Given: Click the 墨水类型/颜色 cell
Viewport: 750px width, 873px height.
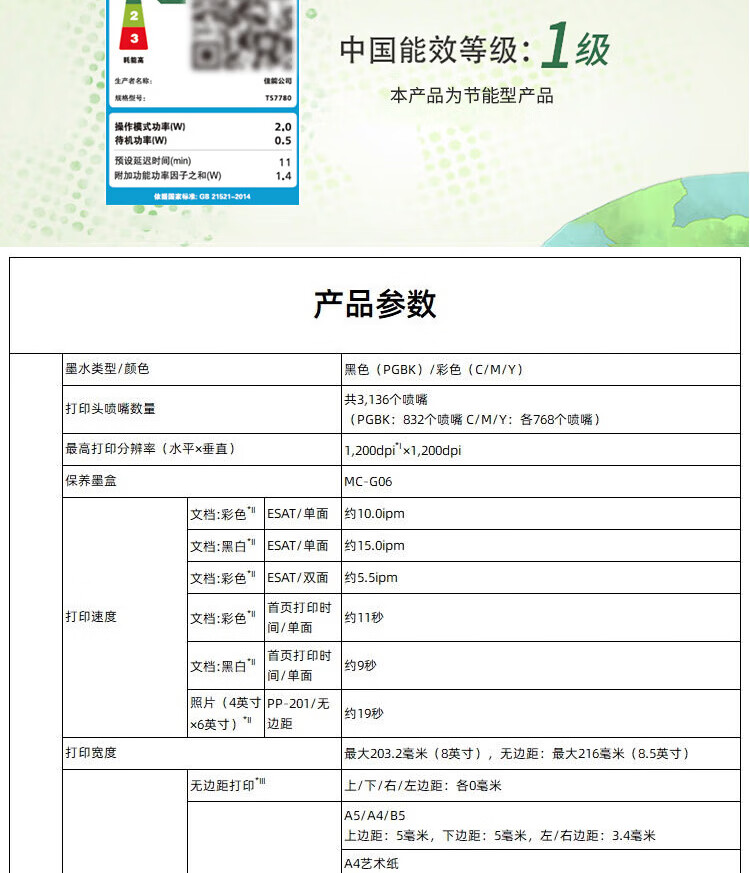Looking at the screenshot, I should tap(202, 369).
